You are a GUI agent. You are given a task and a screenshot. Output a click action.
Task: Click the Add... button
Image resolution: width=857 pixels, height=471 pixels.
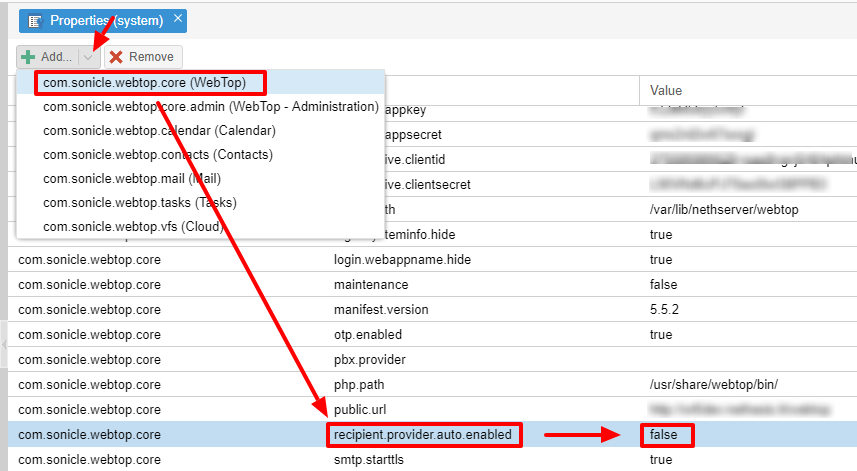coord(48,57)
